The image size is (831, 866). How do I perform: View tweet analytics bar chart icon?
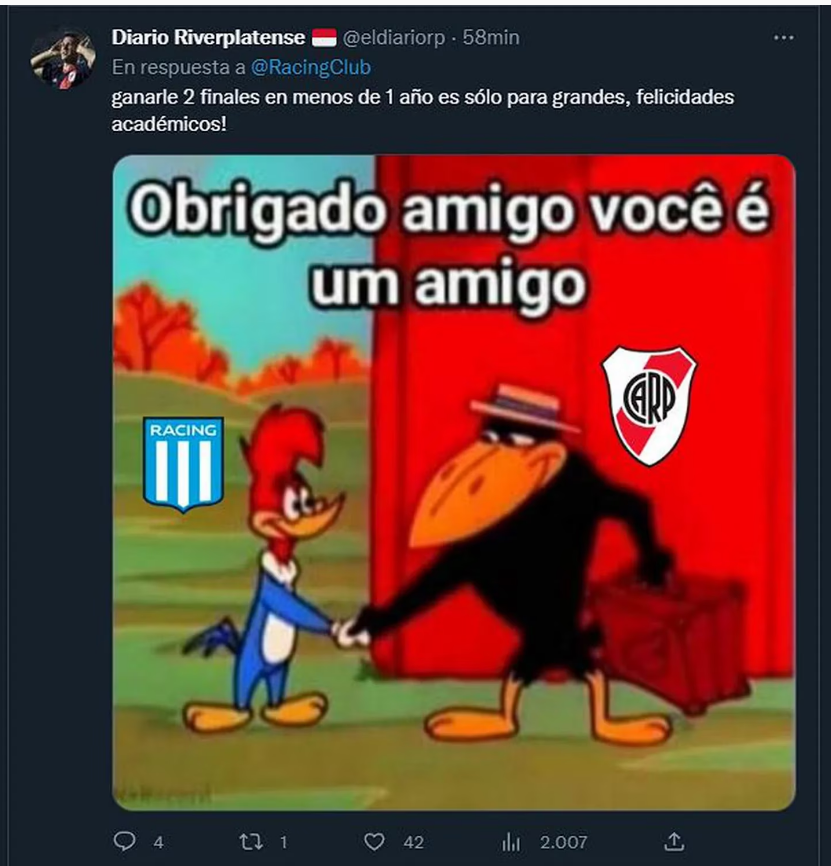tap(511, 842)
